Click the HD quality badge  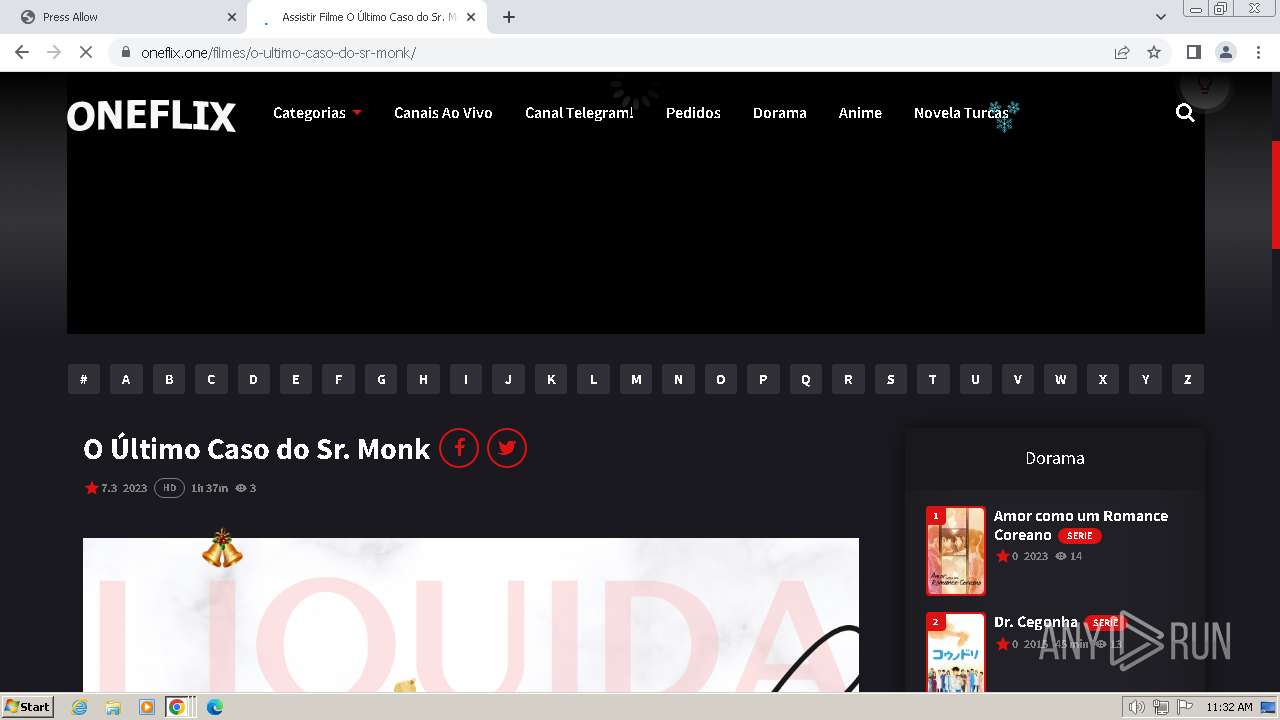click(169, 488)
